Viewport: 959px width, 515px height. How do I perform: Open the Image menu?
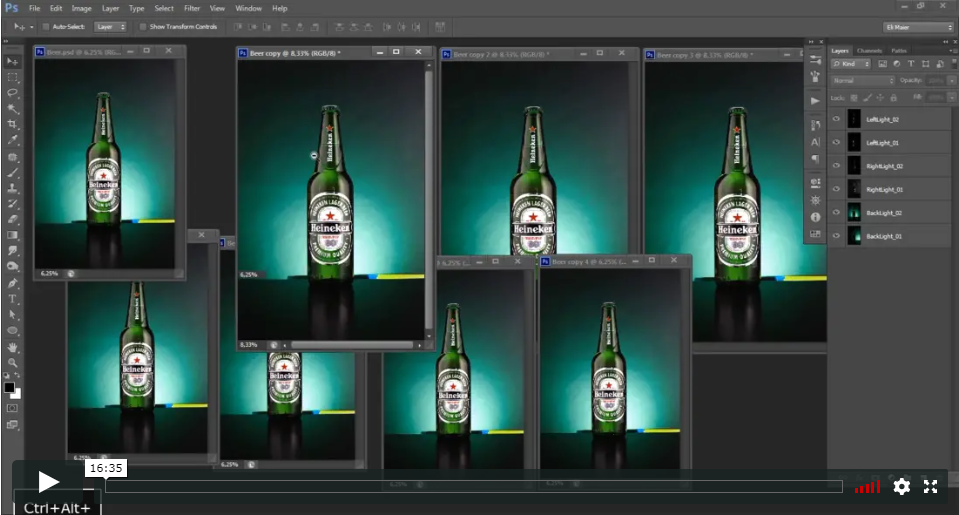tap(81, 9)
